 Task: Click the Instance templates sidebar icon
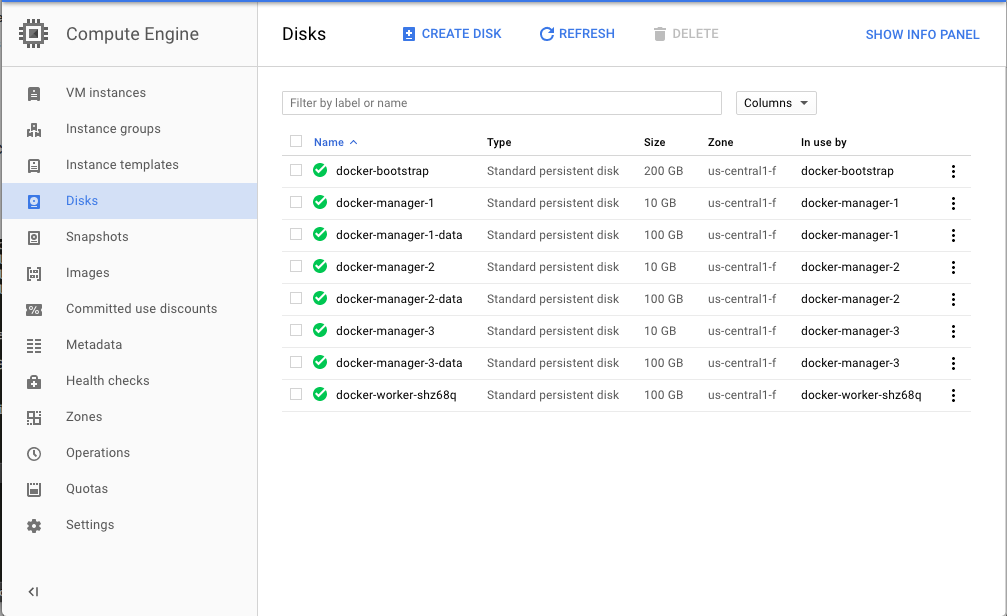coord(34,166)
